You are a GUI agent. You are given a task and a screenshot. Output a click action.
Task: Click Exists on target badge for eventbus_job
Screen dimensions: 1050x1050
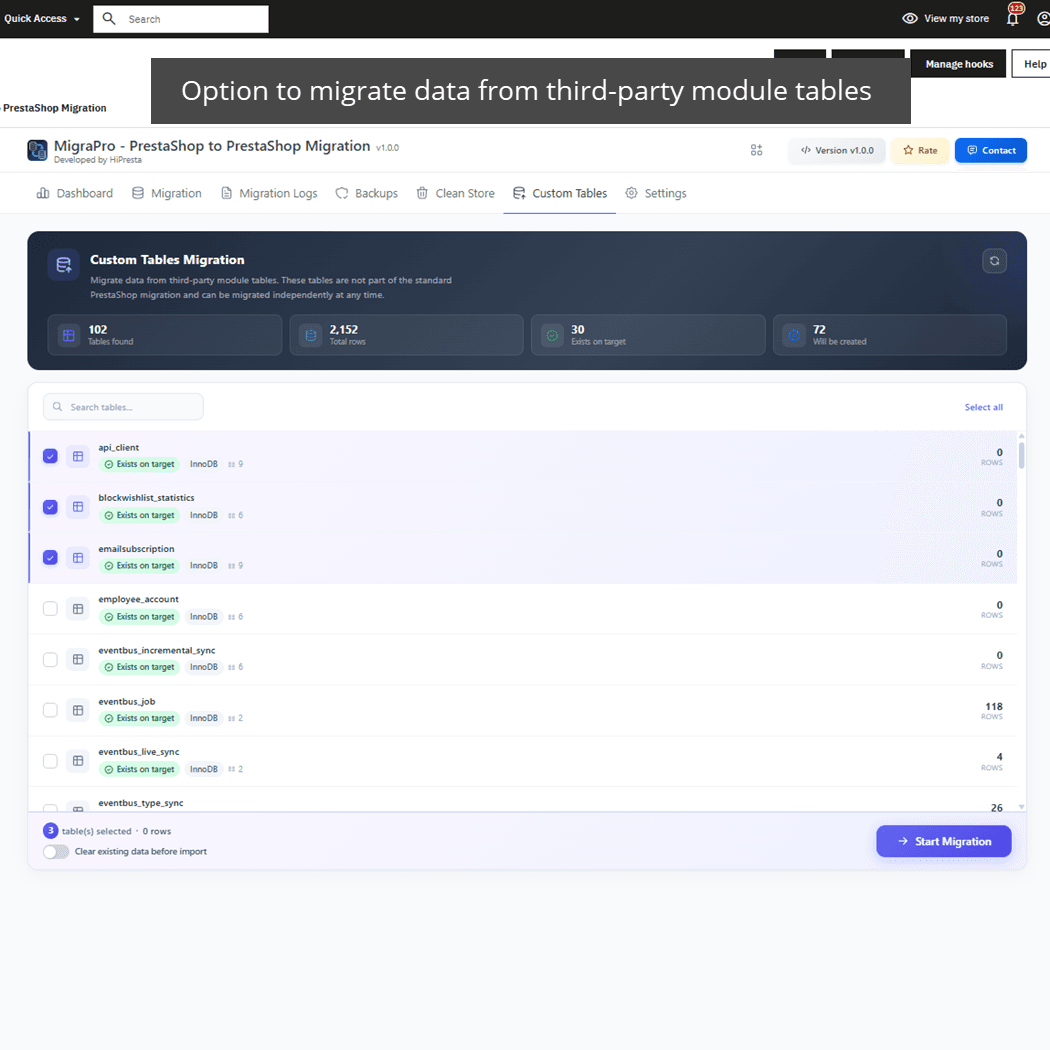click(x=139, y=718)
